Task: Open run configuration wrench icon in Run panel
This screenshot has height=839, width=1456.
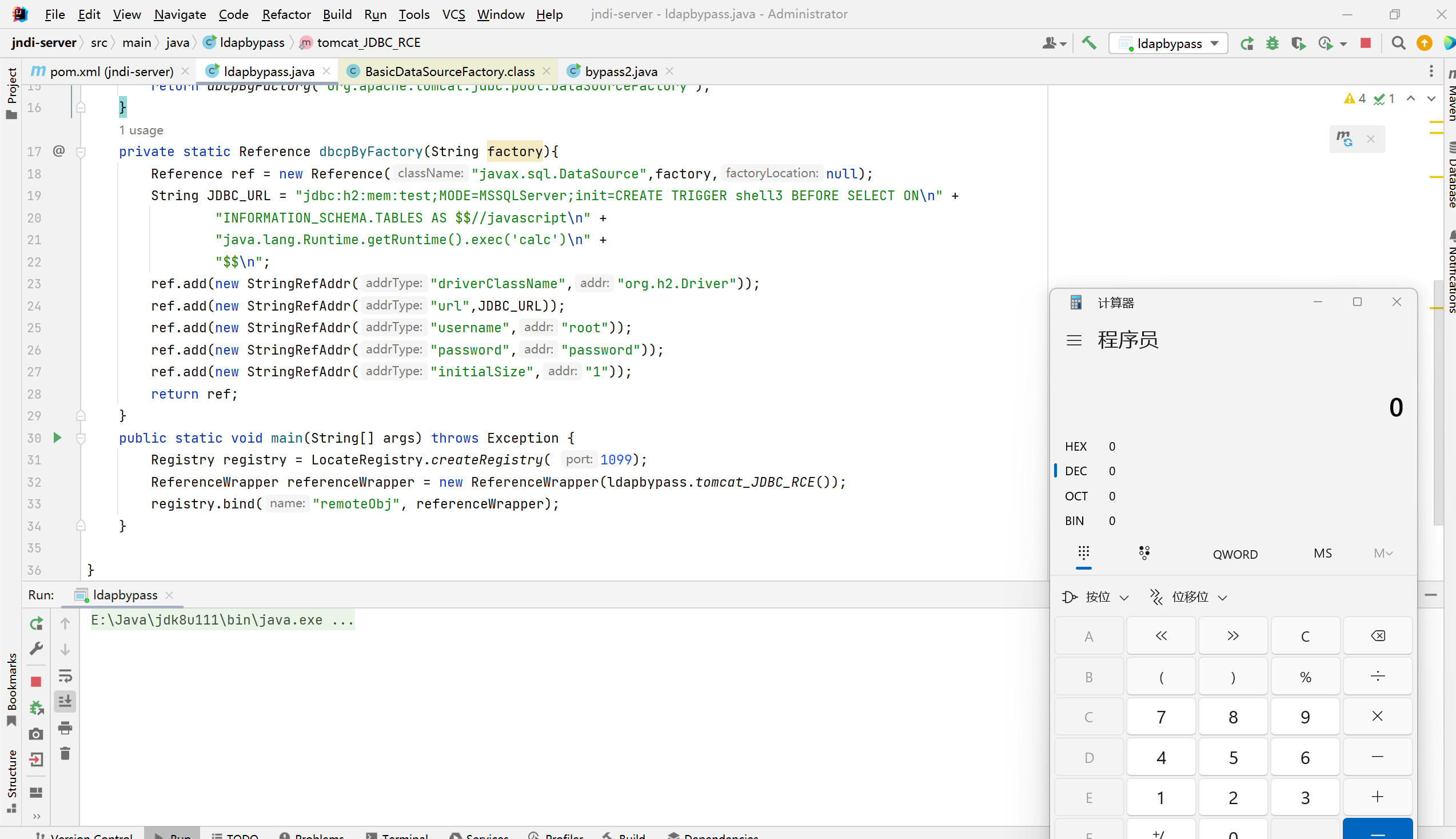Action: pos(36,649)
